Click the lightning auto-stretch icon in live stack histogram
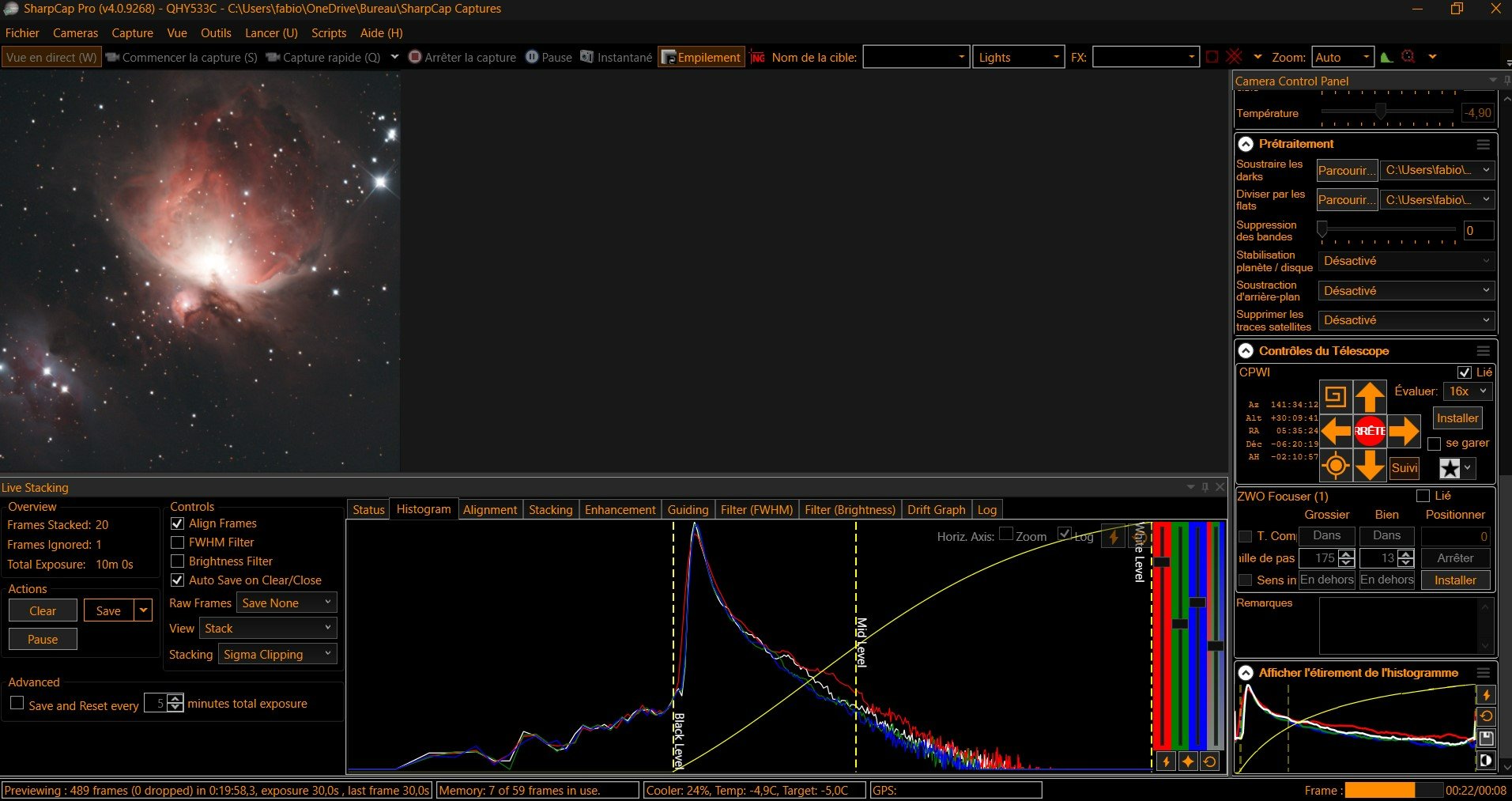This screenshot has height=801, width=1512. pyautogui.click(x=1114, y=537)
